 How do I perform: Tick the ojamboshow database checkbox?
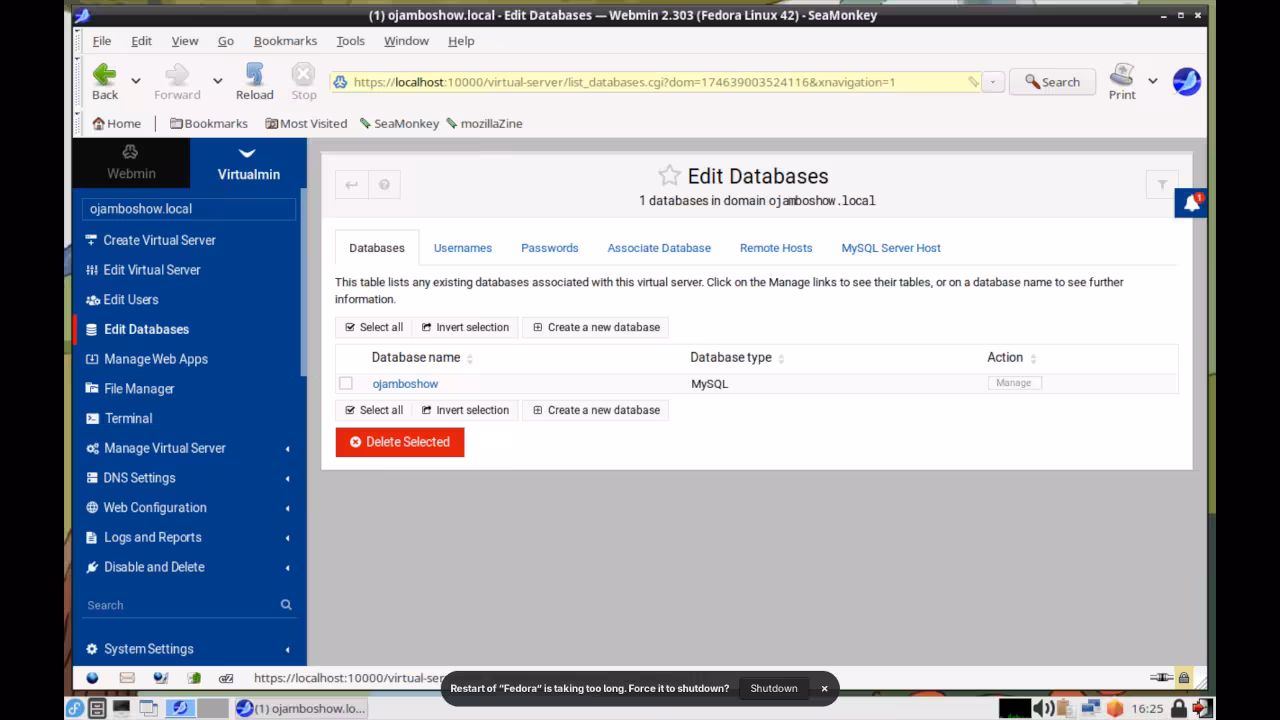coord(346,383)
